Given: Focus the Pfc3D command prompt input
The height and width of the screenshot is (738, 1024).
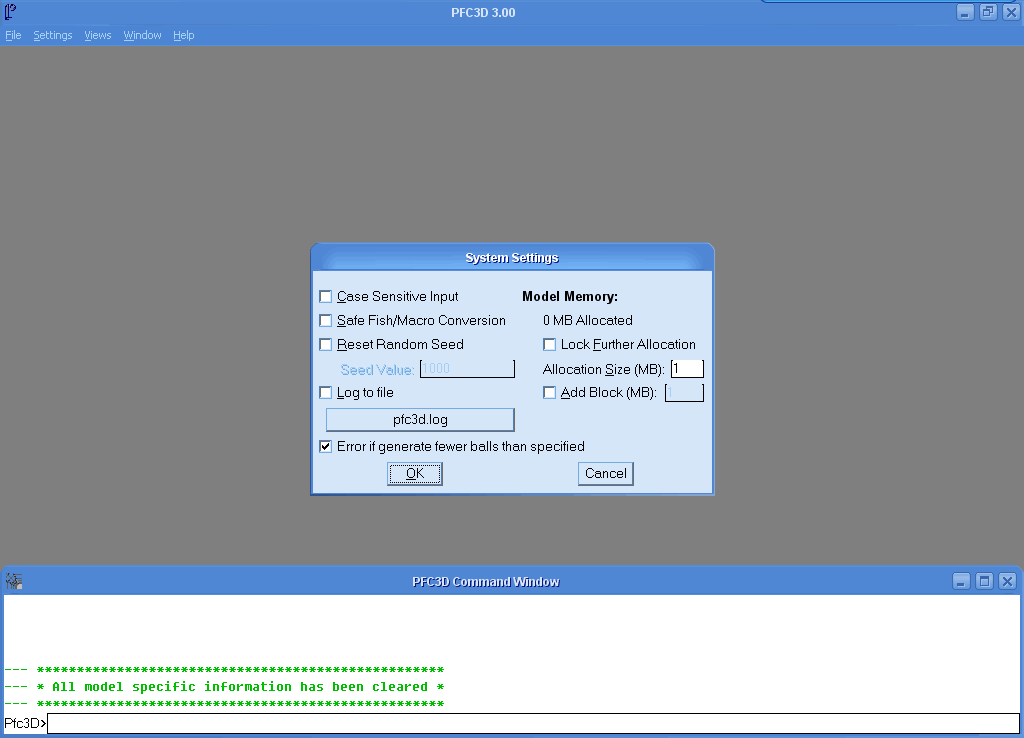Looking at the screenshot, I should coord(533,723).
